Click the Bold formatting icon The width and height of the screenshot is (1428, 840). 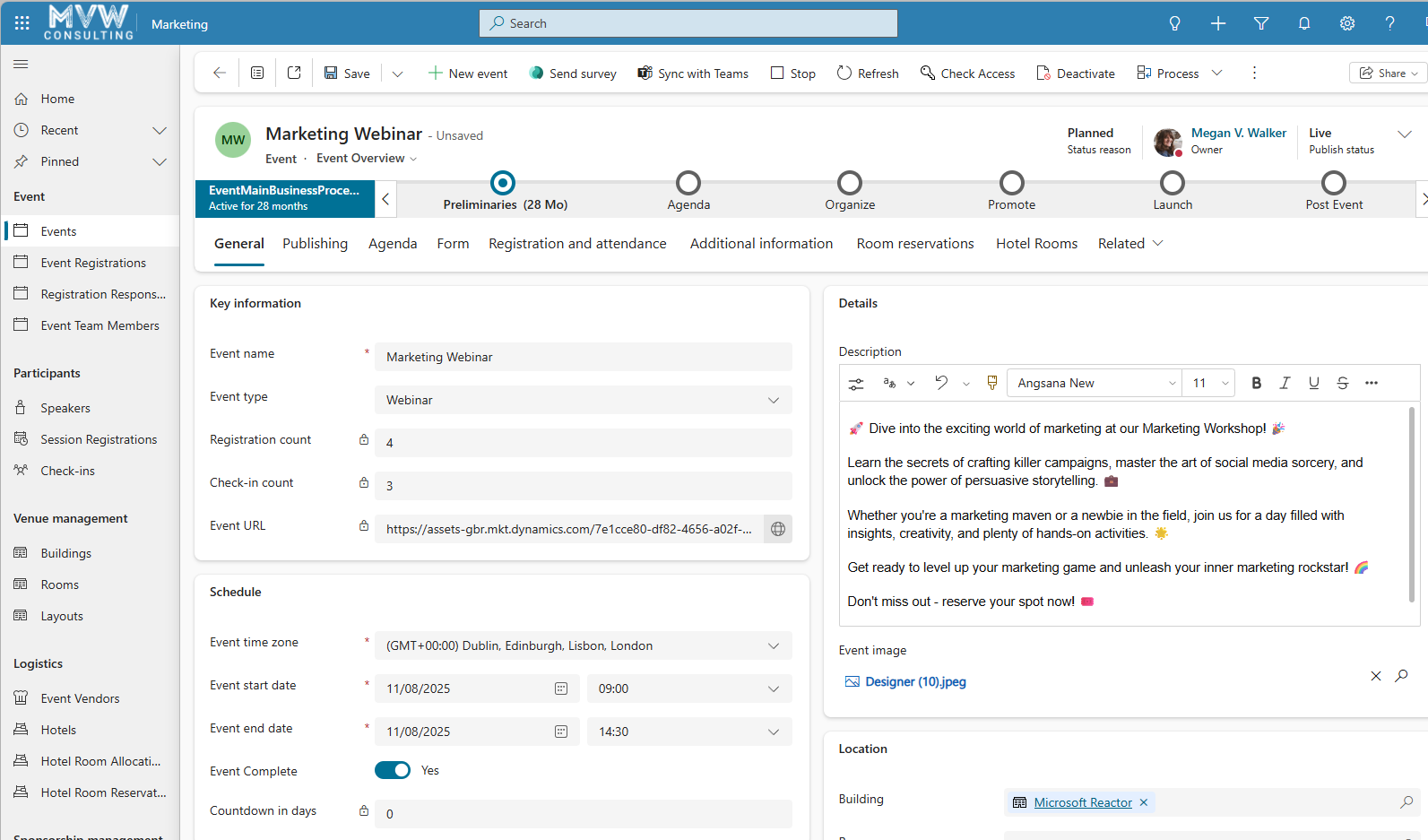(1256, 383)
